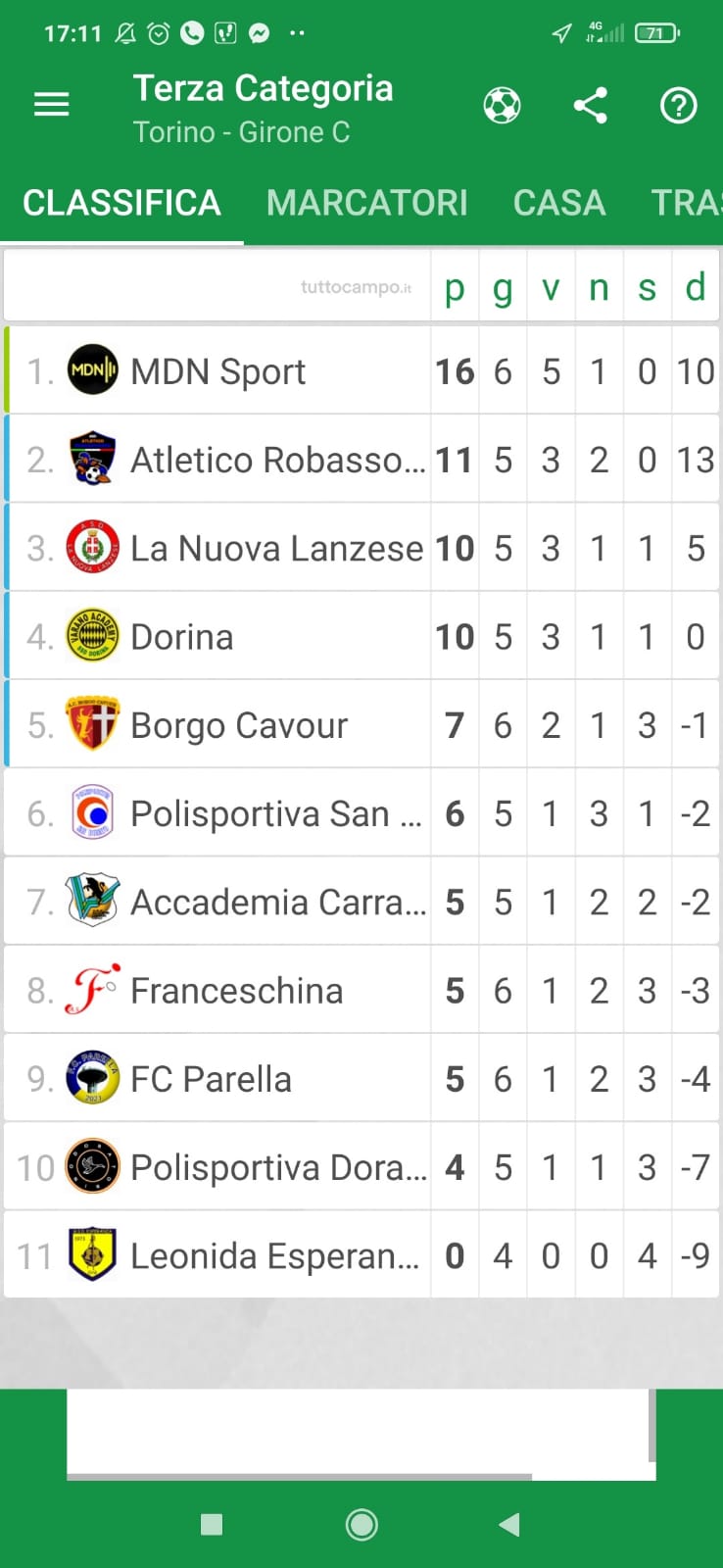Tap the FC Parella team badge
The width and height of the screenshot is (723, 1568).
pos(93,1078)
